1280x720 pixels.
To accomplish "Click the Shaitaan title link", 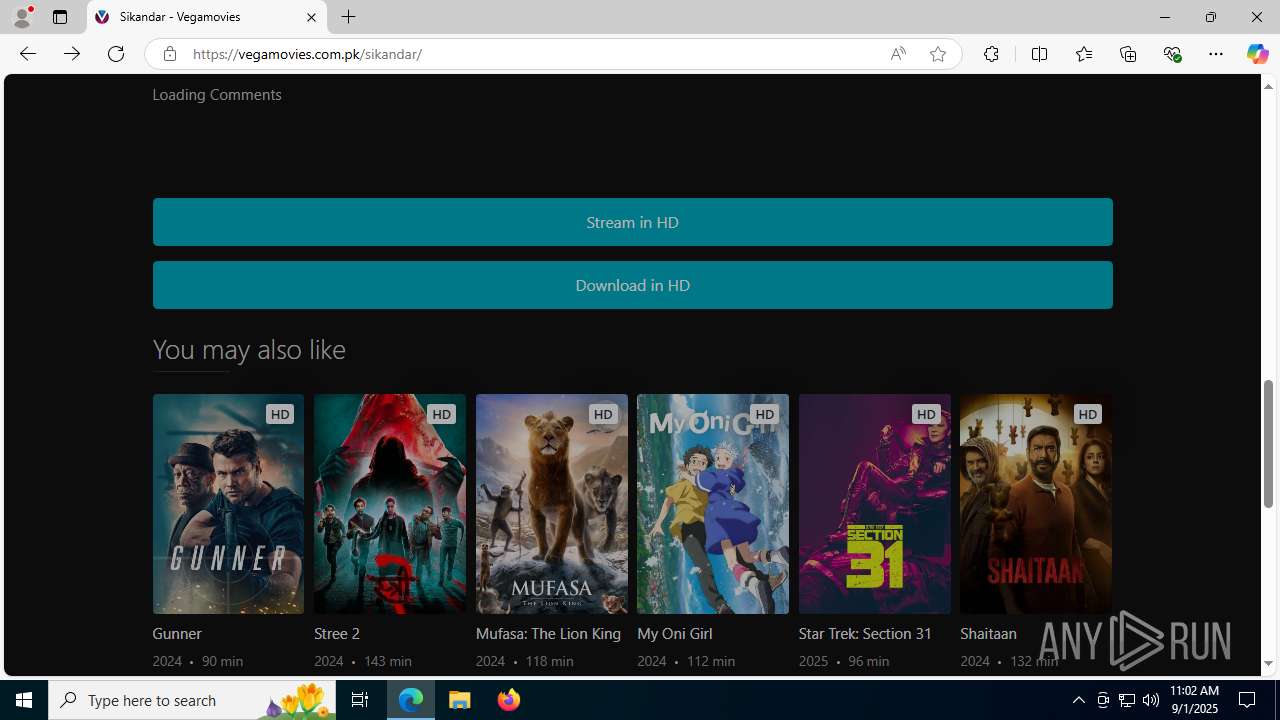I will point(988,634).
